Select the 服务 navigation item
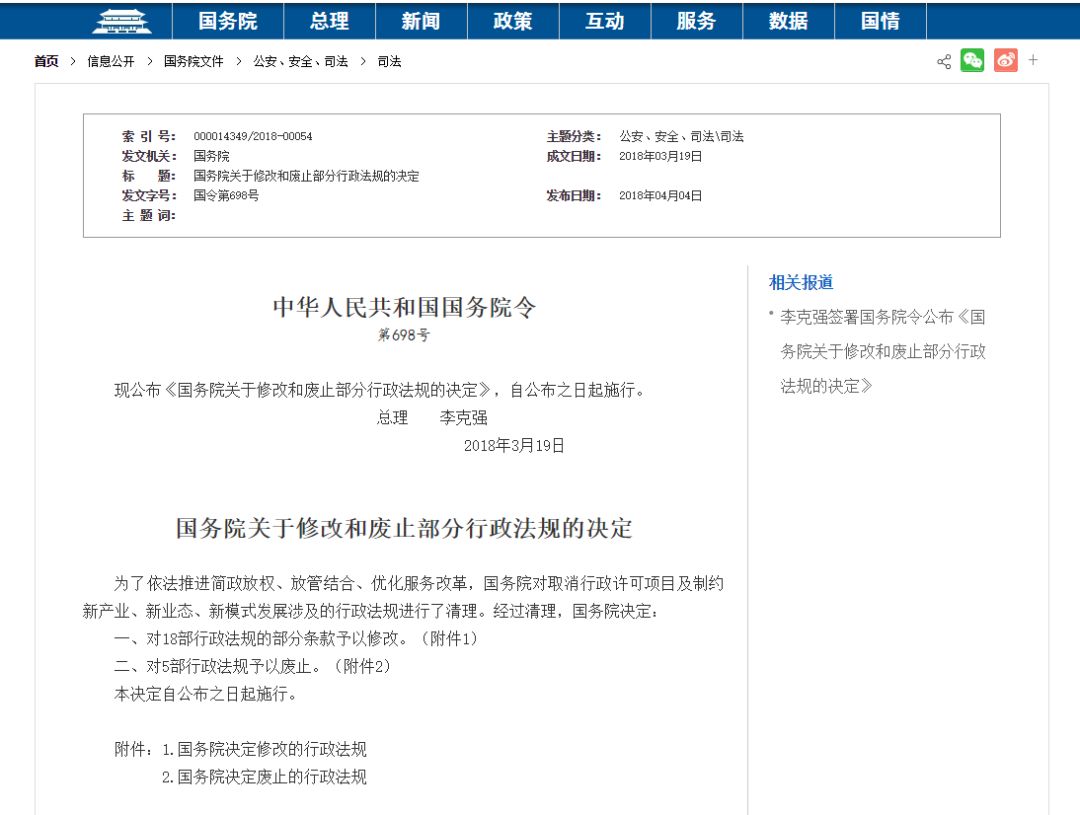The height and width of the screenshot is (815, 1080). pos(696,21)
